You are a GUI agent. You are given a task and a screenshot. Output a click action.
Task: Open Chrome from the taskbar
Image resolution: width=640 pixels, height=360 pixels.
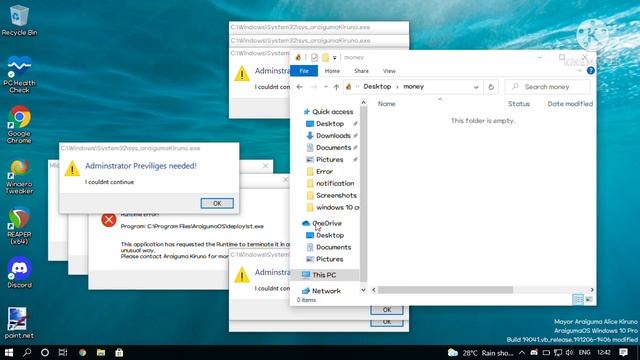pyautogui.click(x=82, y=352)
